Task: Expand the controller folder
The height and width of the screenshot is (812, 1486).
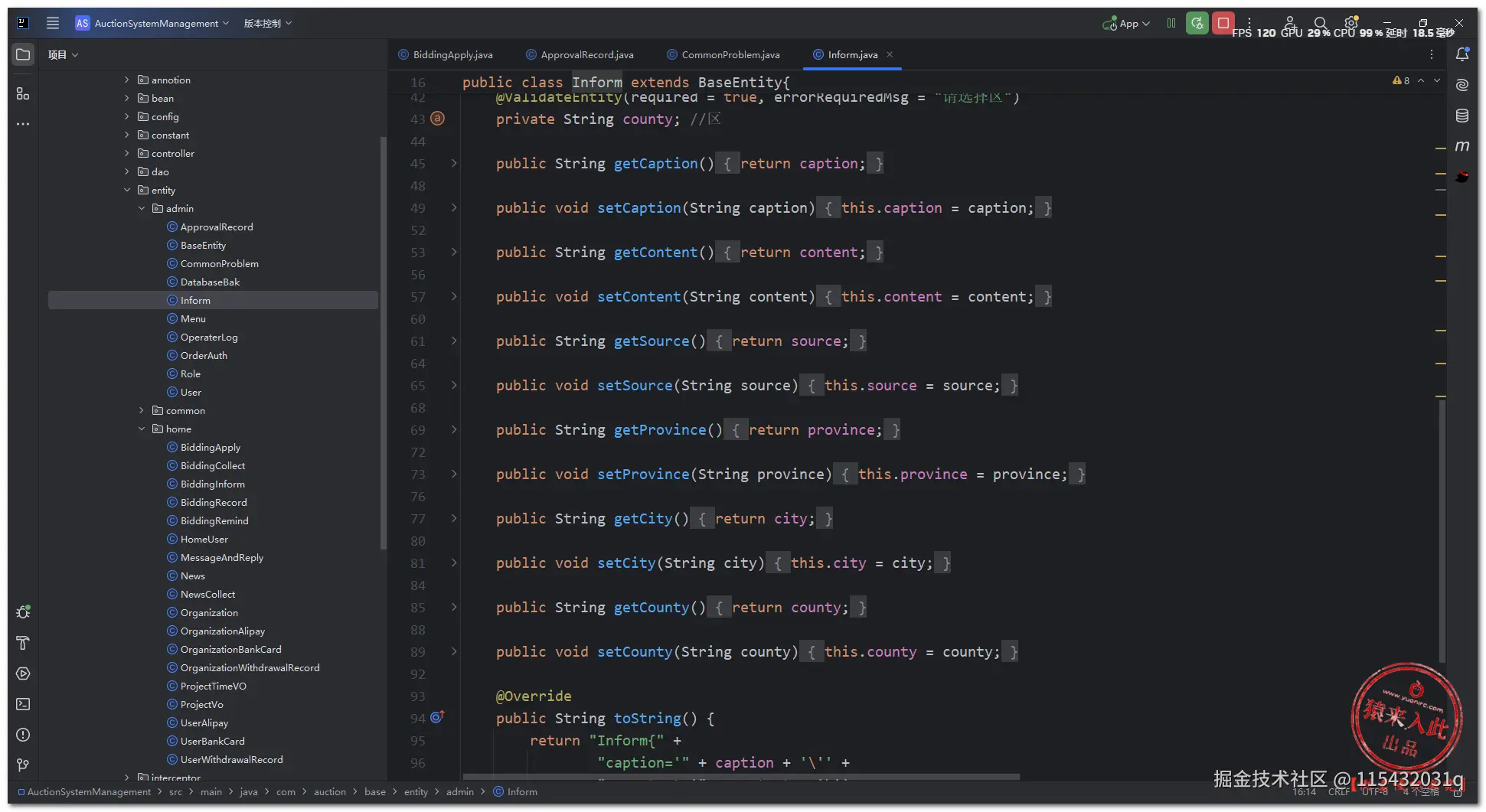Action: point(127,153)
